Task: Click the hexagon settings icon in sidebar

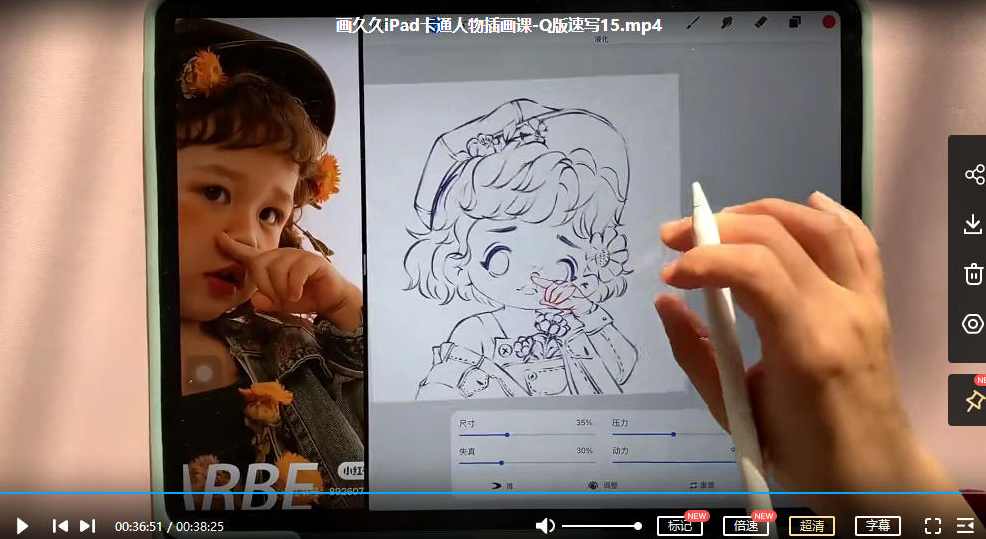Action: [x=973, y=324]
